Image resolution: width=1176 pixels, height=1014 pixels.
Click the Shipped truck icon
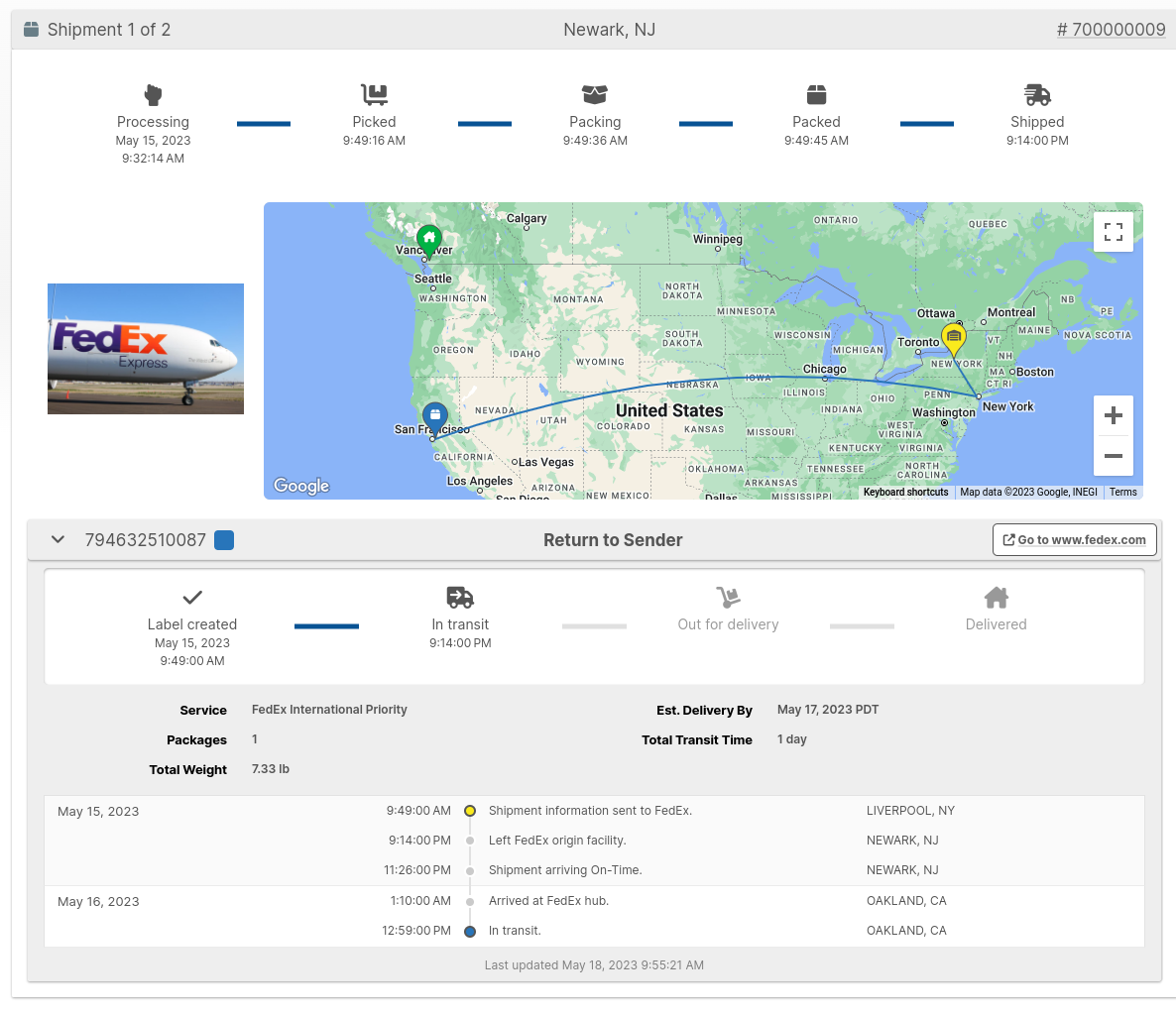(1037, 95)
